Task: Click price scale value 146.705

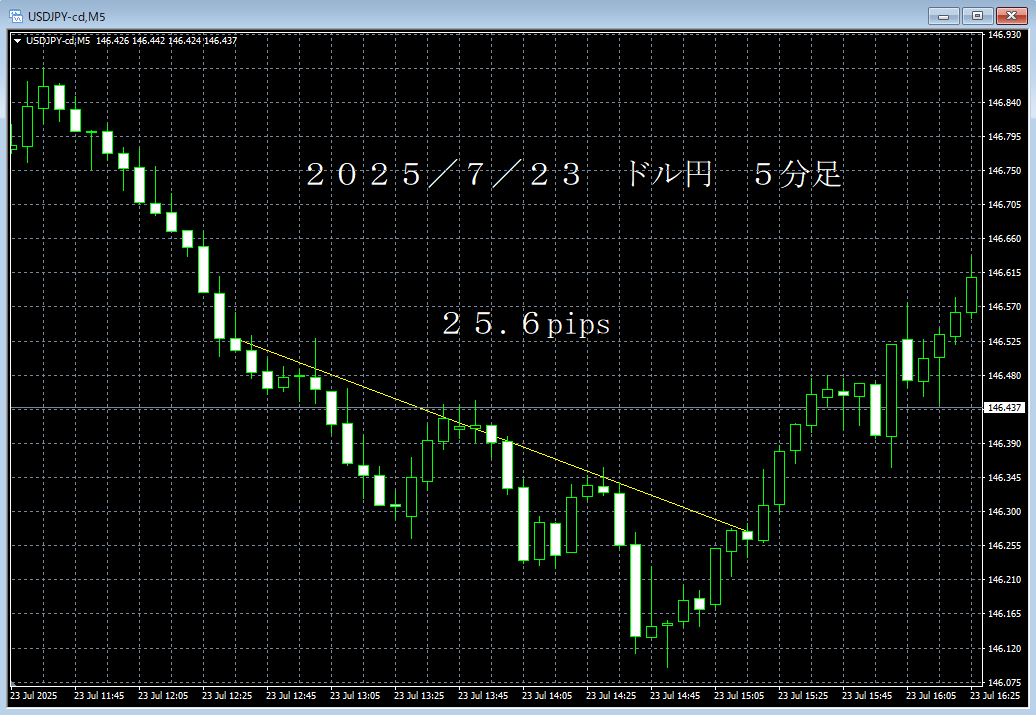Action: click(1004, 205)
